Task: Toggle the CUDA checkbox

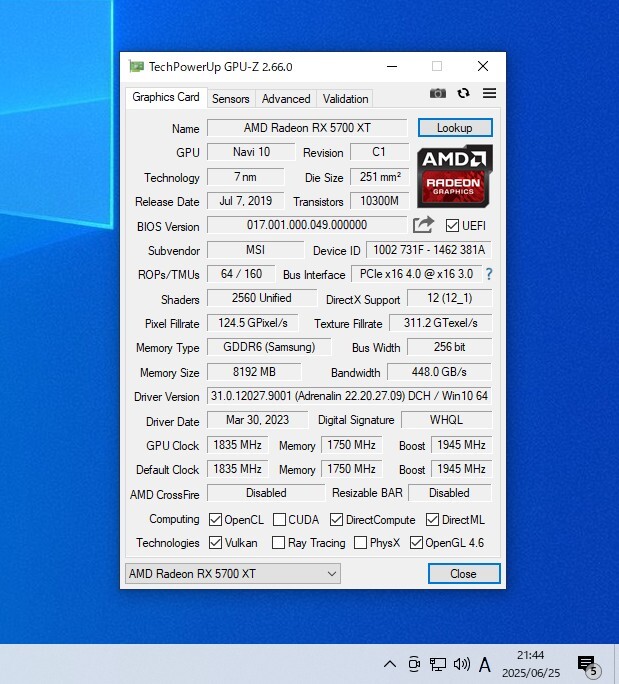Action: point(279,520)
